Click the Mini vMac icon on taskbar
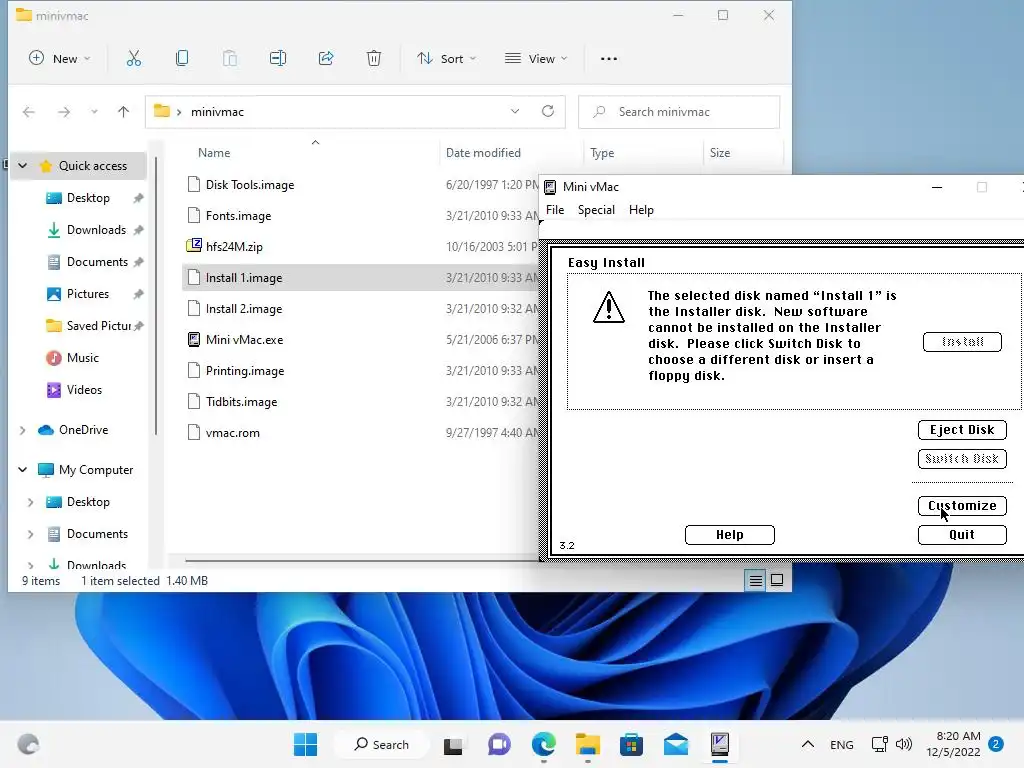The image size is (1024, 768). (x=720, y=744)
